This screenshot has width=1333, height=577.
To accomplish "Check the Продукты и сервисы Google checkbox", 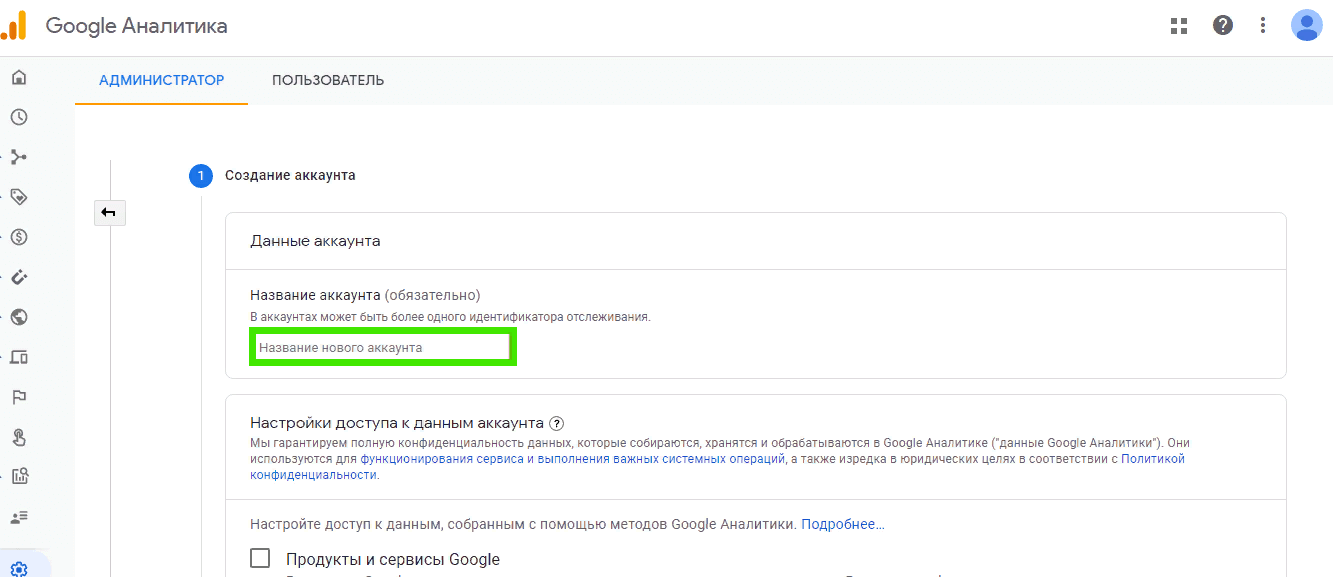I will coord(260,558).
